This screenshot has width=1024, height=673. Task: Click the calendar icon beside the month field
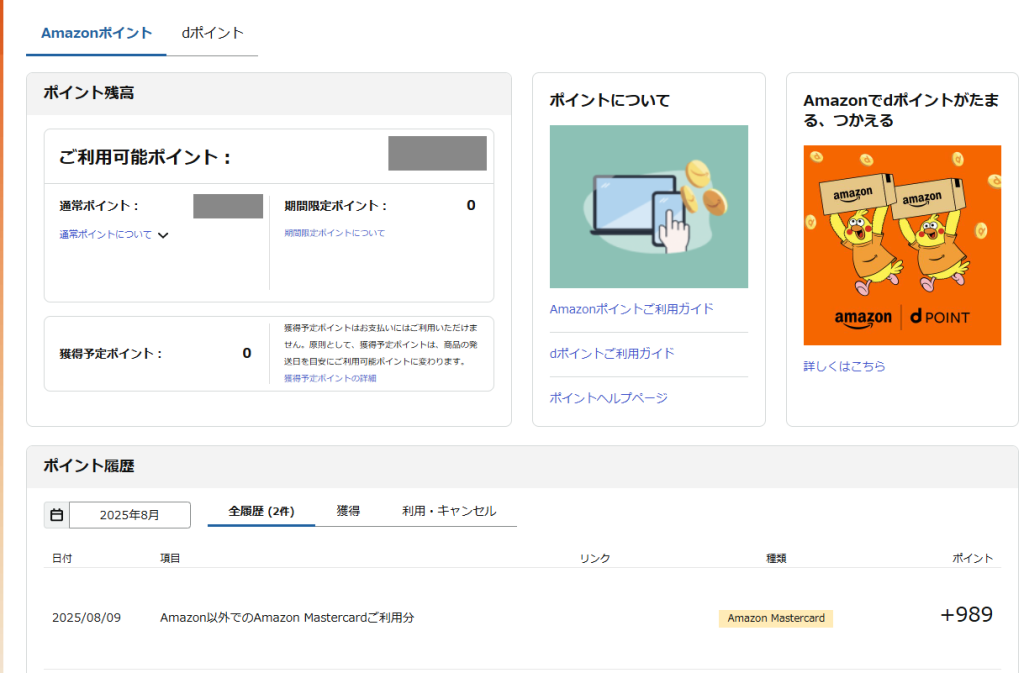tap(57, 515)
